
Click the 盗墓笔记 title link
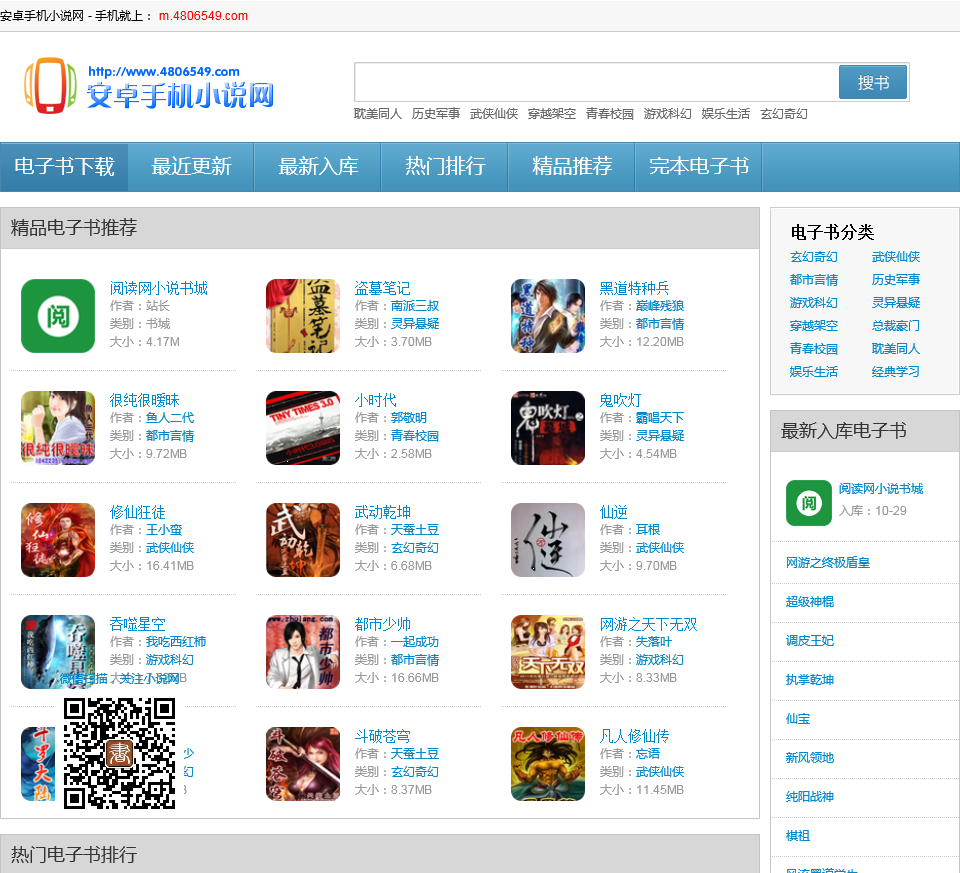click(382, 288)
